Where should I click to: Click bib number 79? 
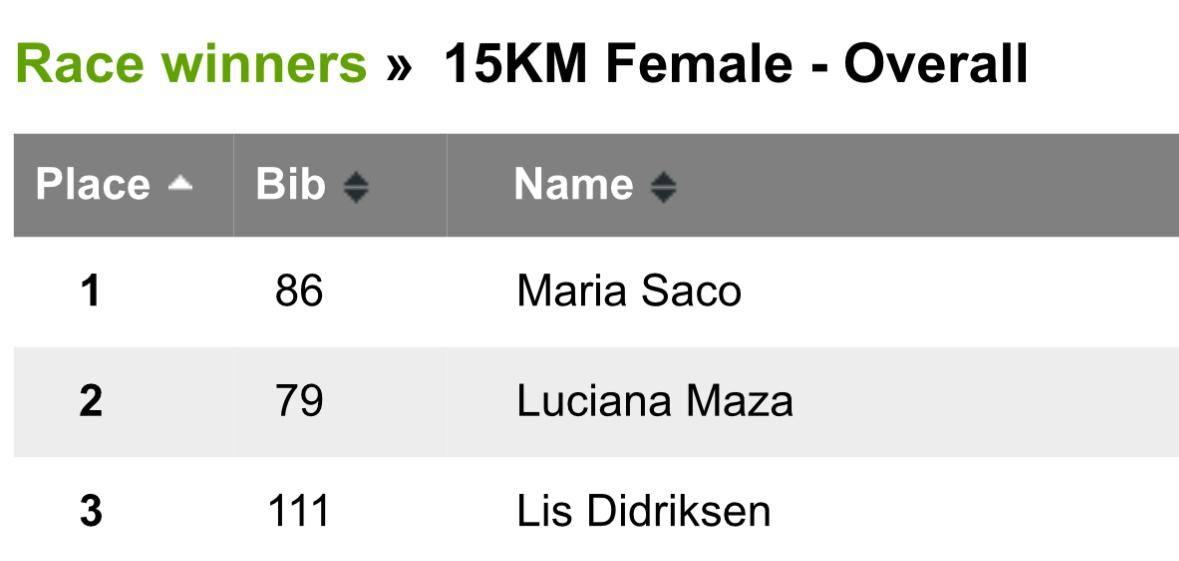(x=299, y=402)
